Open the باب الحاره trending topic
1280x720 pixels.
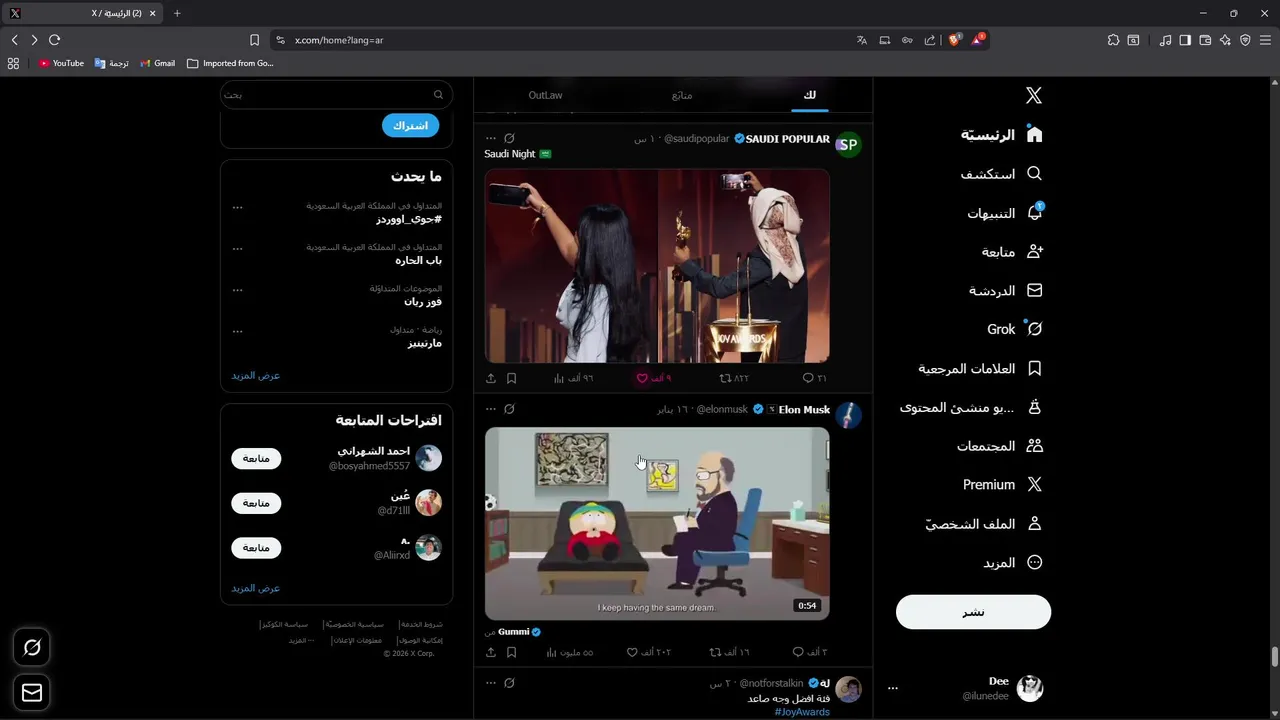(x=418, y=260)
